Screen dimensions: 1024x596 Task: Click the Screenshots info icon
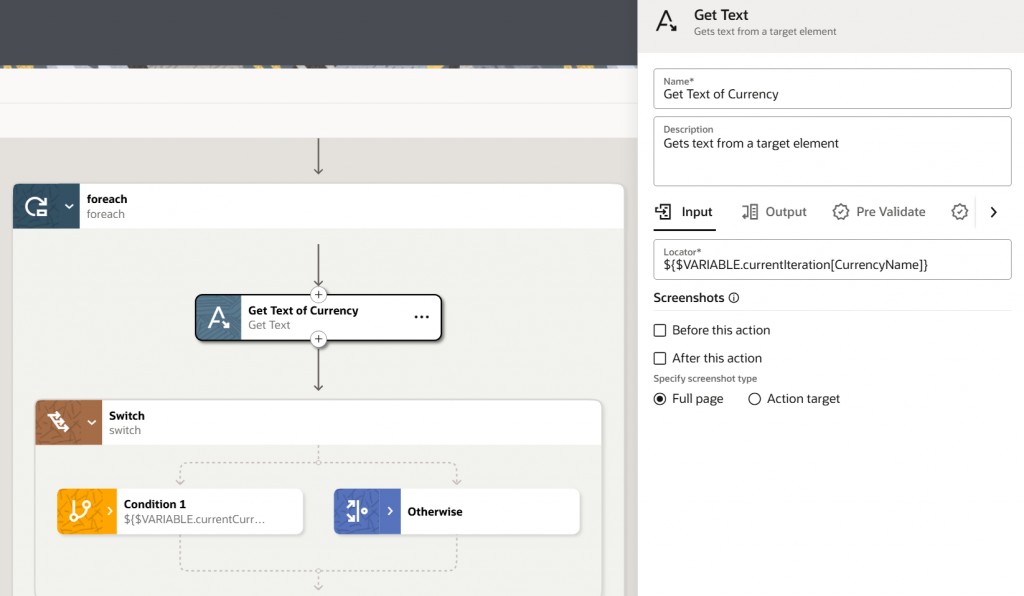click(734, 298)
